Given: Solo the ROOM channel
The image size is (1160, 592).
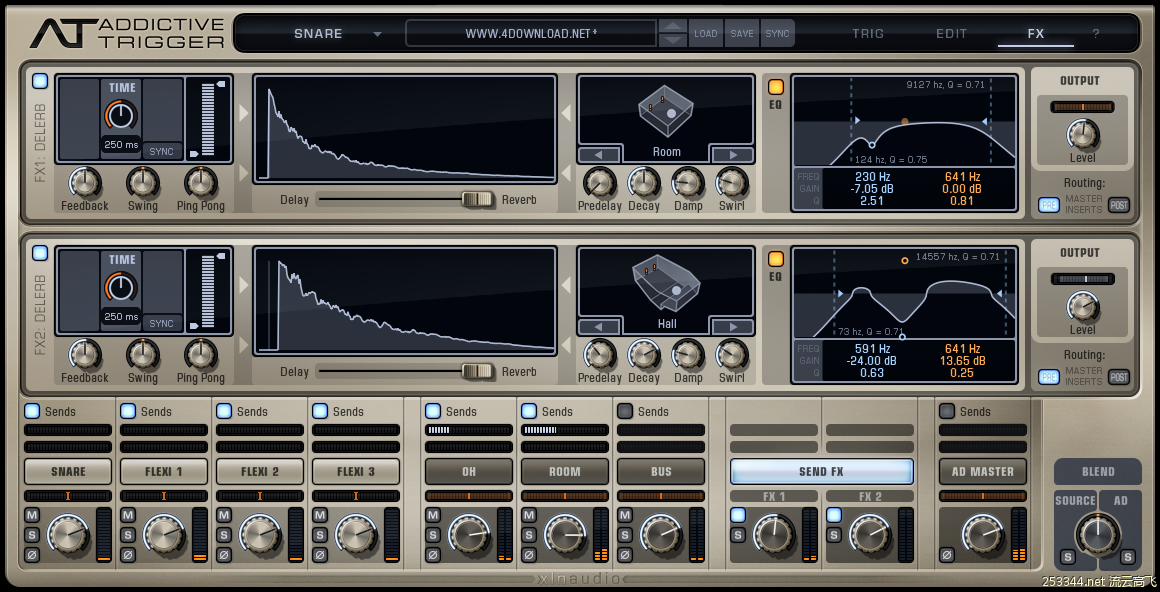Looking at the screenshot, I should pos(529,534).
